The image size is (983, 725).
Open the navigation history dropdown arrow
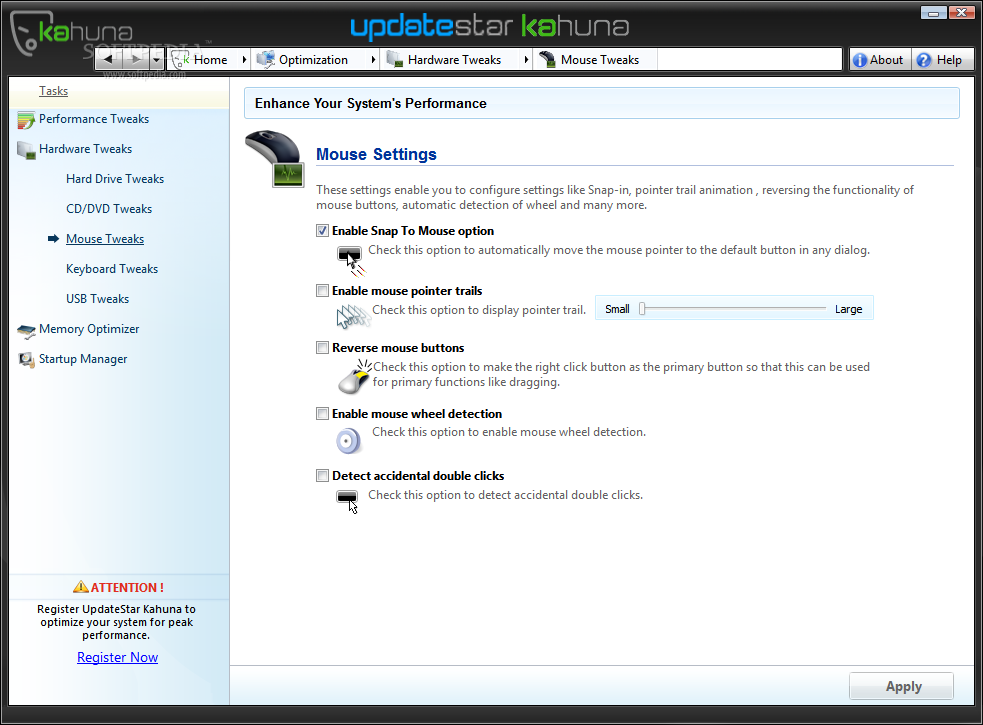[x=156, y=60]
